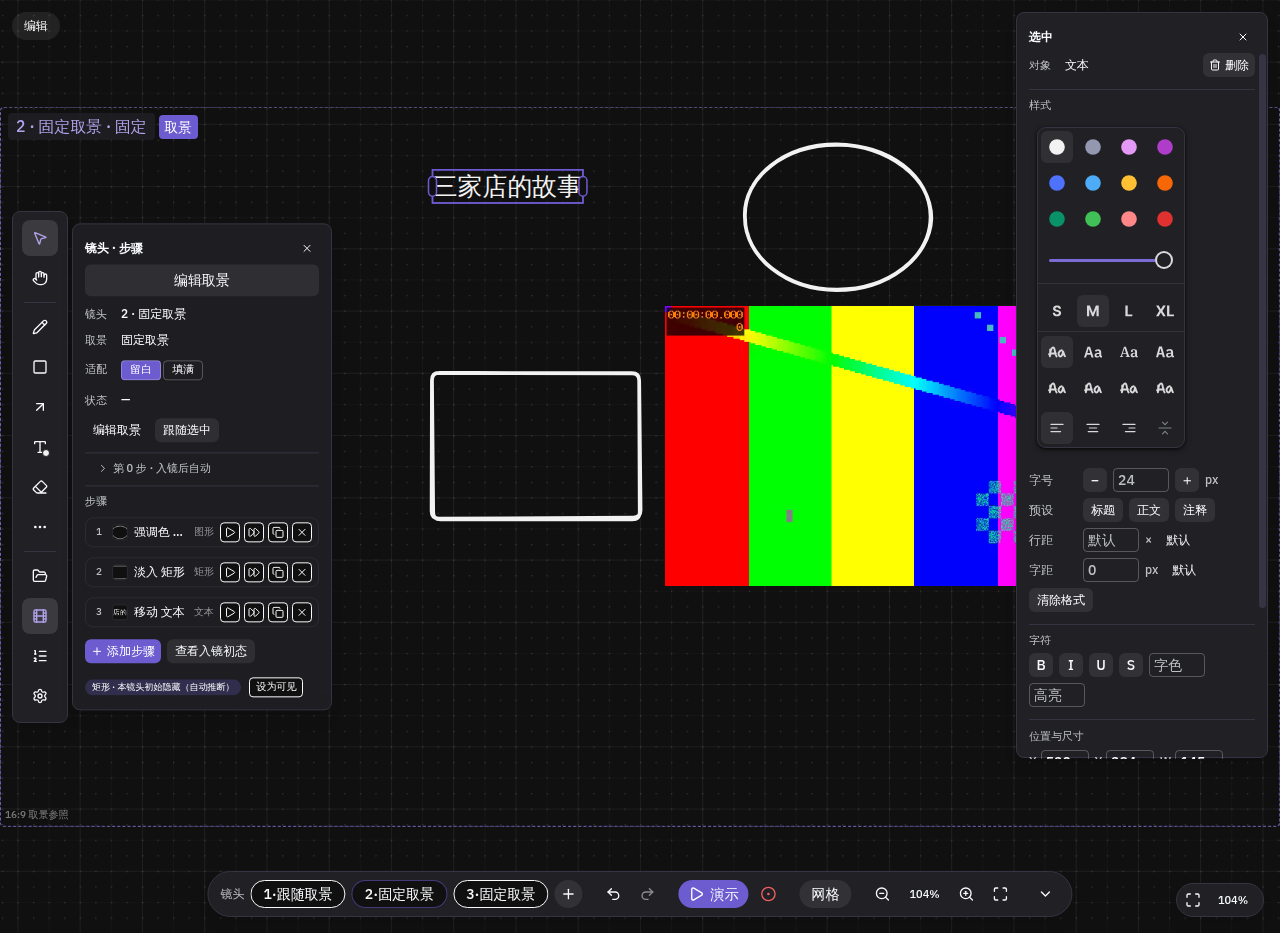Click 查看入镜初态

(211, 651)
